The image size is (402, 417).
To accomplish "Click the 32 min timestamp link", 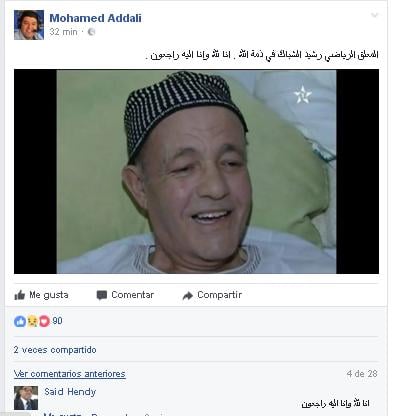I will pos(63,32).
